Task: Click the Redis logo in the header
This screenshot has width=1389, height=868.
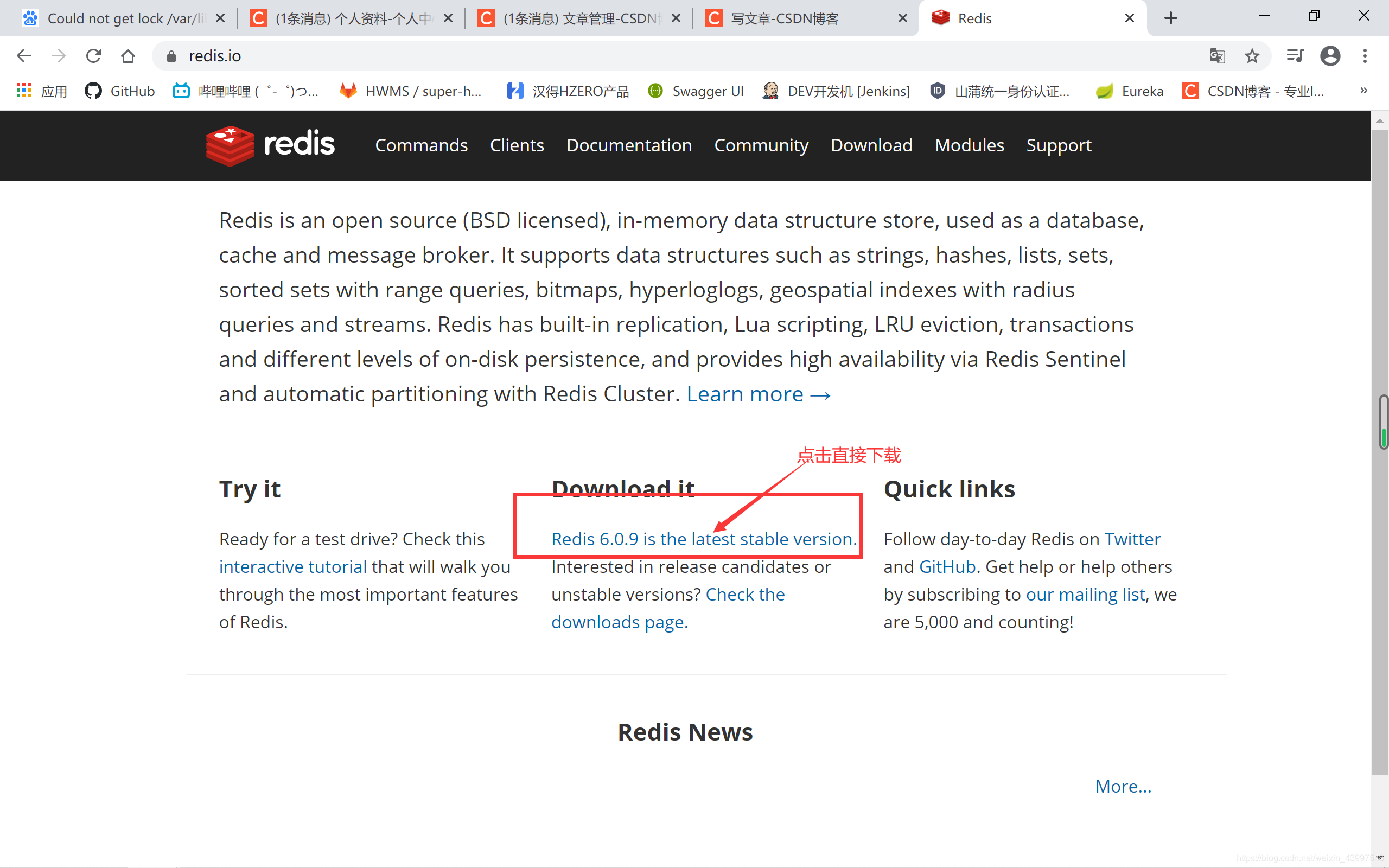Action: tap(270, 145)
